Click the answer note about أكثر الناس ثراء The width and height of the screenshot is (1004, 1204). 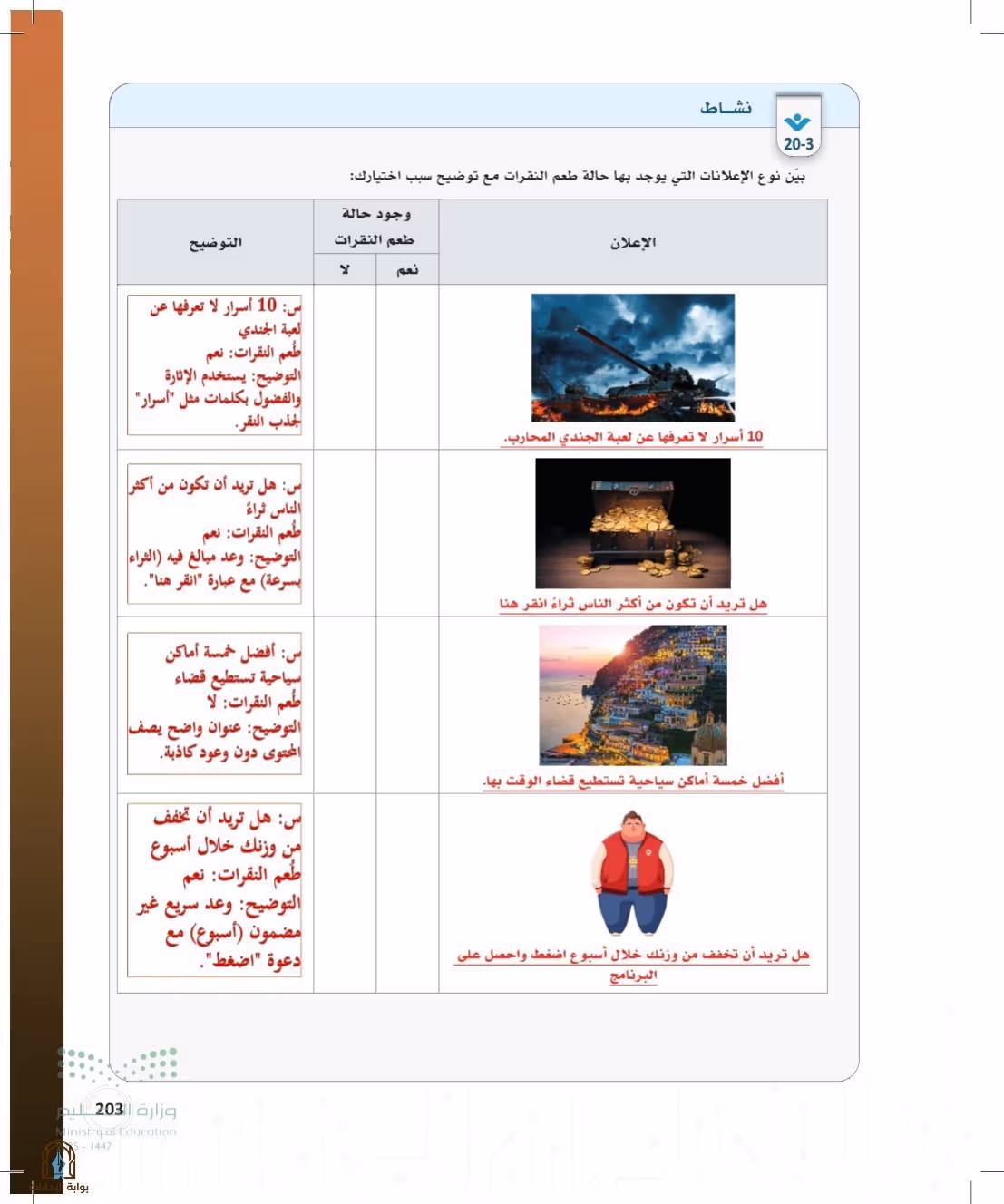pyautogui.click(x=214, y=534)
